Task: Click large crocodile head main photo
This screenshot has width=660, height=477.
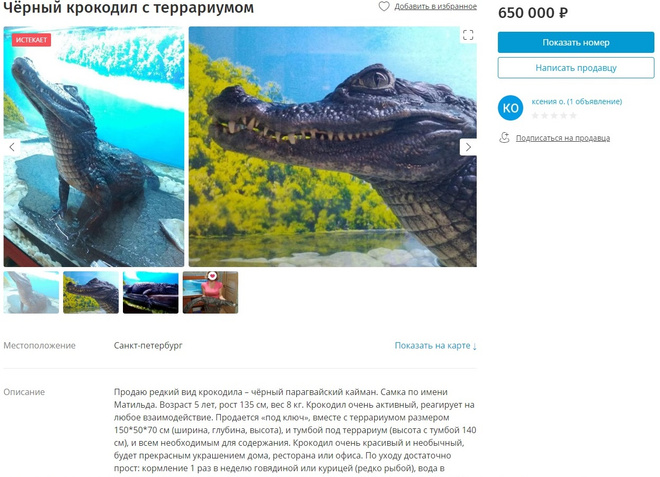Action: coord(333,147)
